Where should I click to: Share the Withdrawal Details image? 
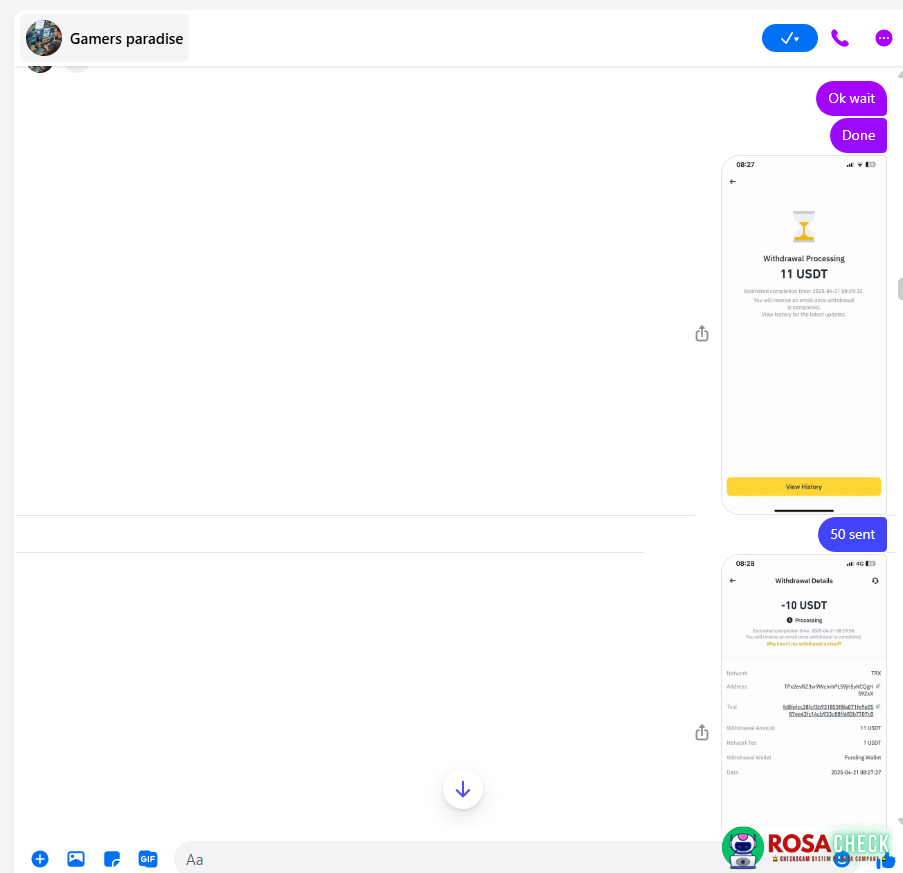pos(702,733)
